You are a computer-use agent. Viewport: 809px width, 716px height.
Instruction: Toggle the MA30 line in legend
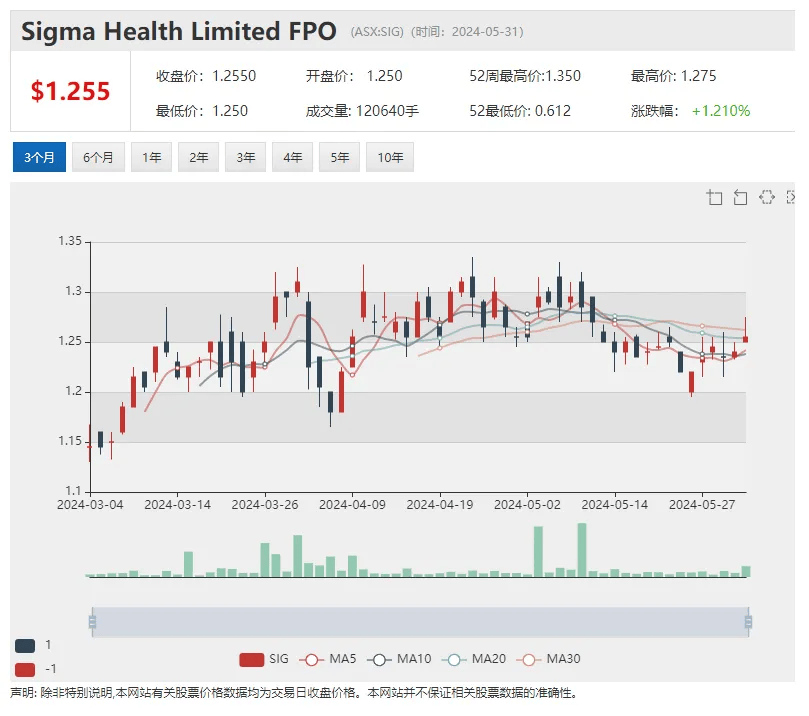tap(548, 659)
